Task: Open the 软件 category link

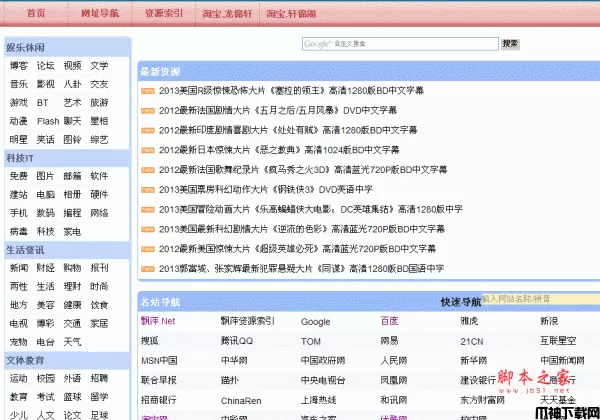Action: coord(99,176)
